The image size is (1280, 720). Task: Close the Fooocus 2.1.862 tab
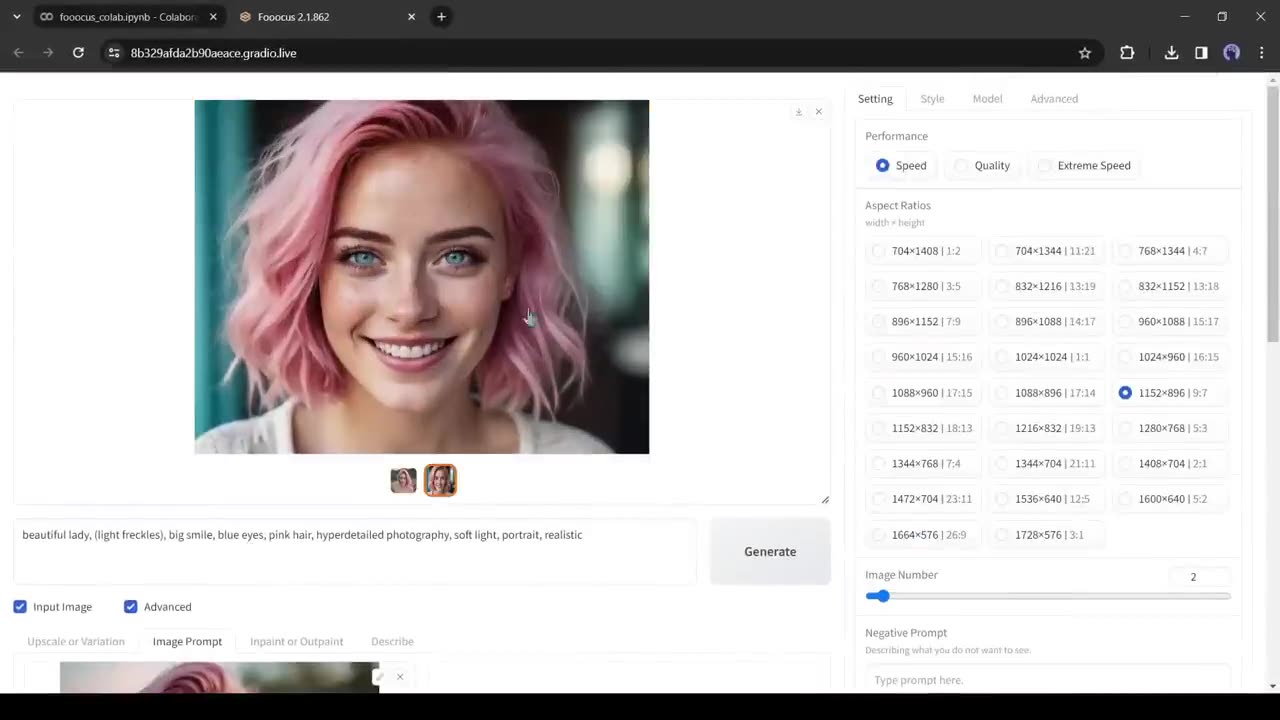click(x=411, y=17)
